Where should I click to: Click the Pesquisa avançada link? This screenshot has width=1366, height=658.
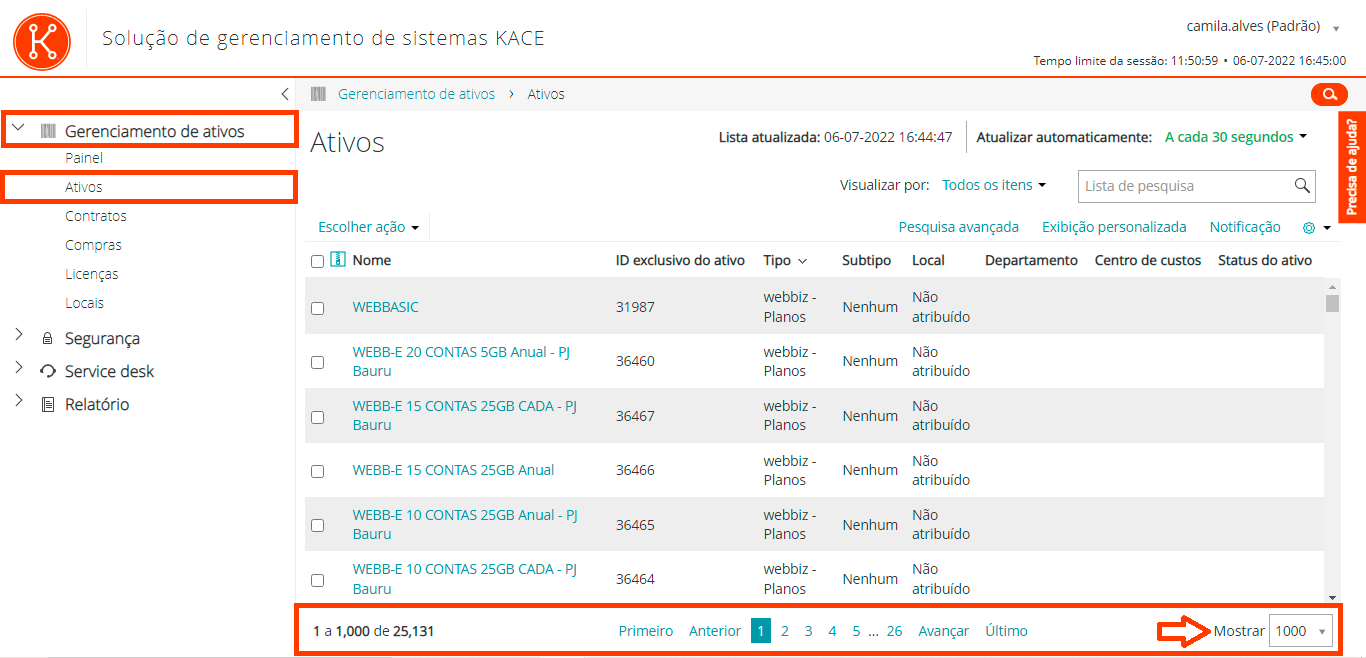click(x=959, y=227)
